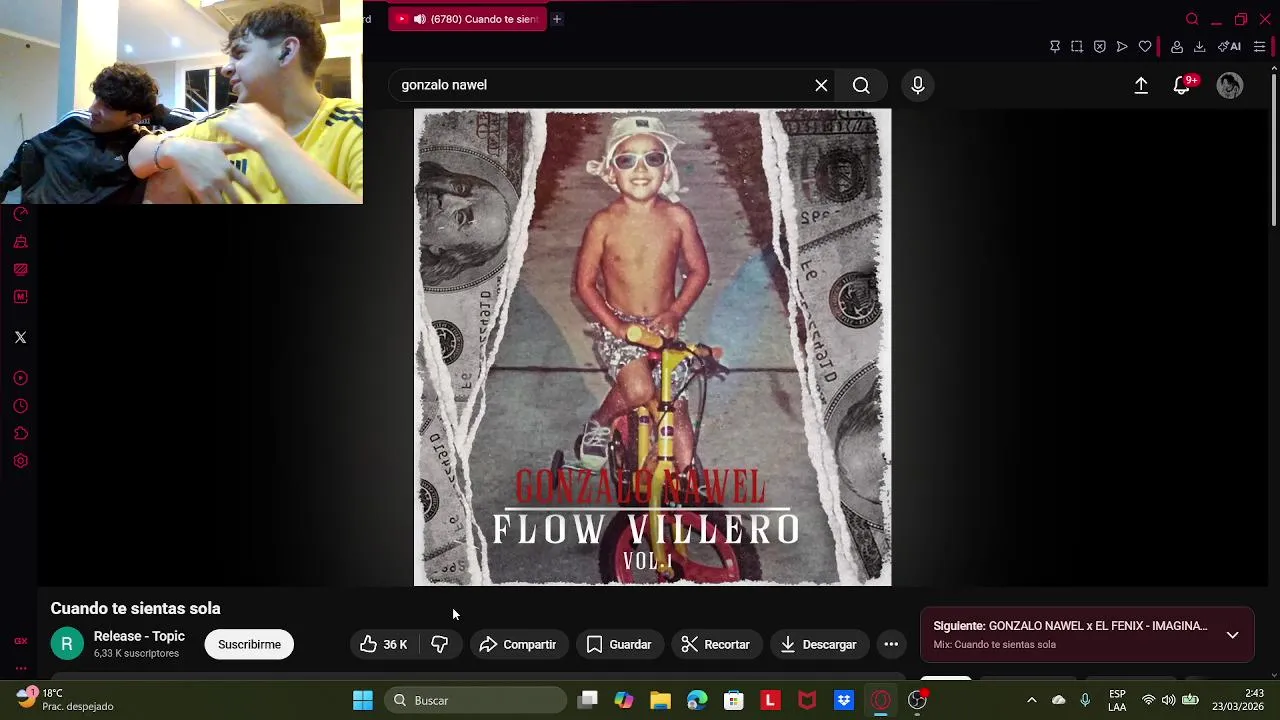This screenshot has height=720, width=1280.
Task: Open the weather widget showing 18°C
Action: pos(65,699)
